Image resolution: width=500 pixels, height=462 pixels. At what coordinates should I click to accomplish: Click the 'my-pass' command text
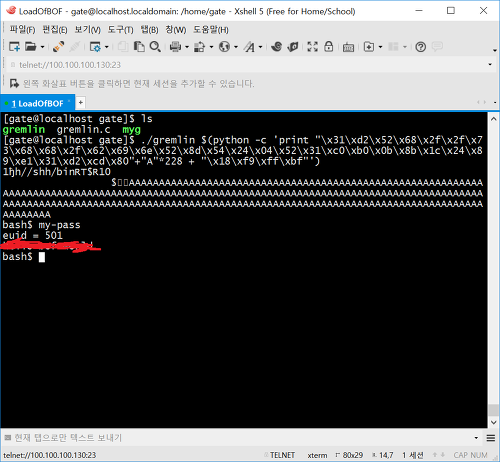coord(59,225)
